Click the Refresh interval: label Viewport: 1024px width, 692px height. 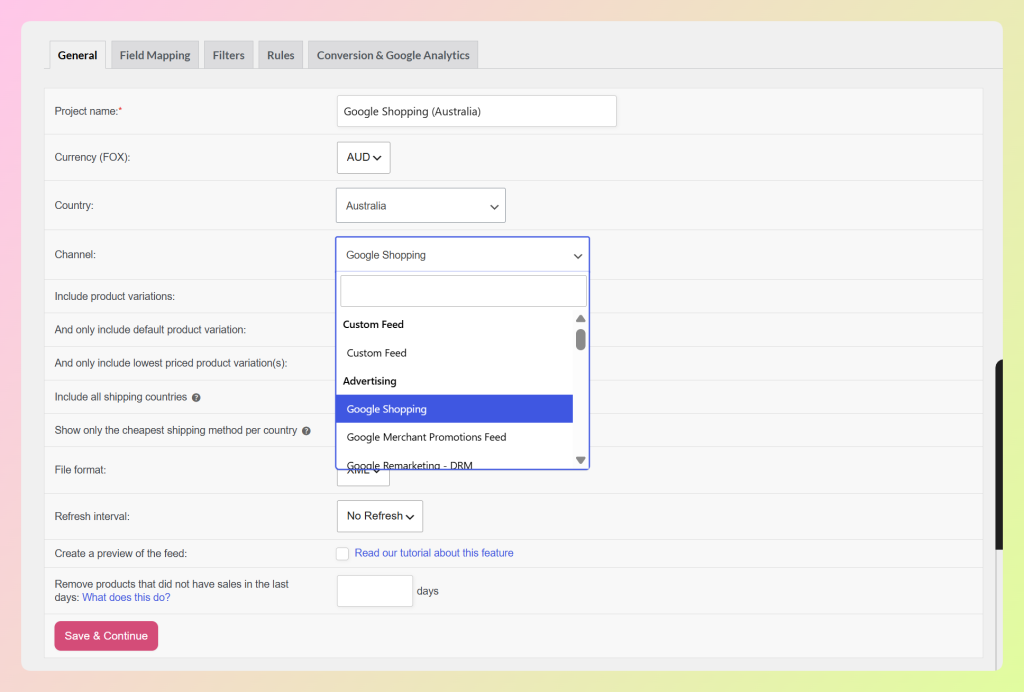[92, 516]
